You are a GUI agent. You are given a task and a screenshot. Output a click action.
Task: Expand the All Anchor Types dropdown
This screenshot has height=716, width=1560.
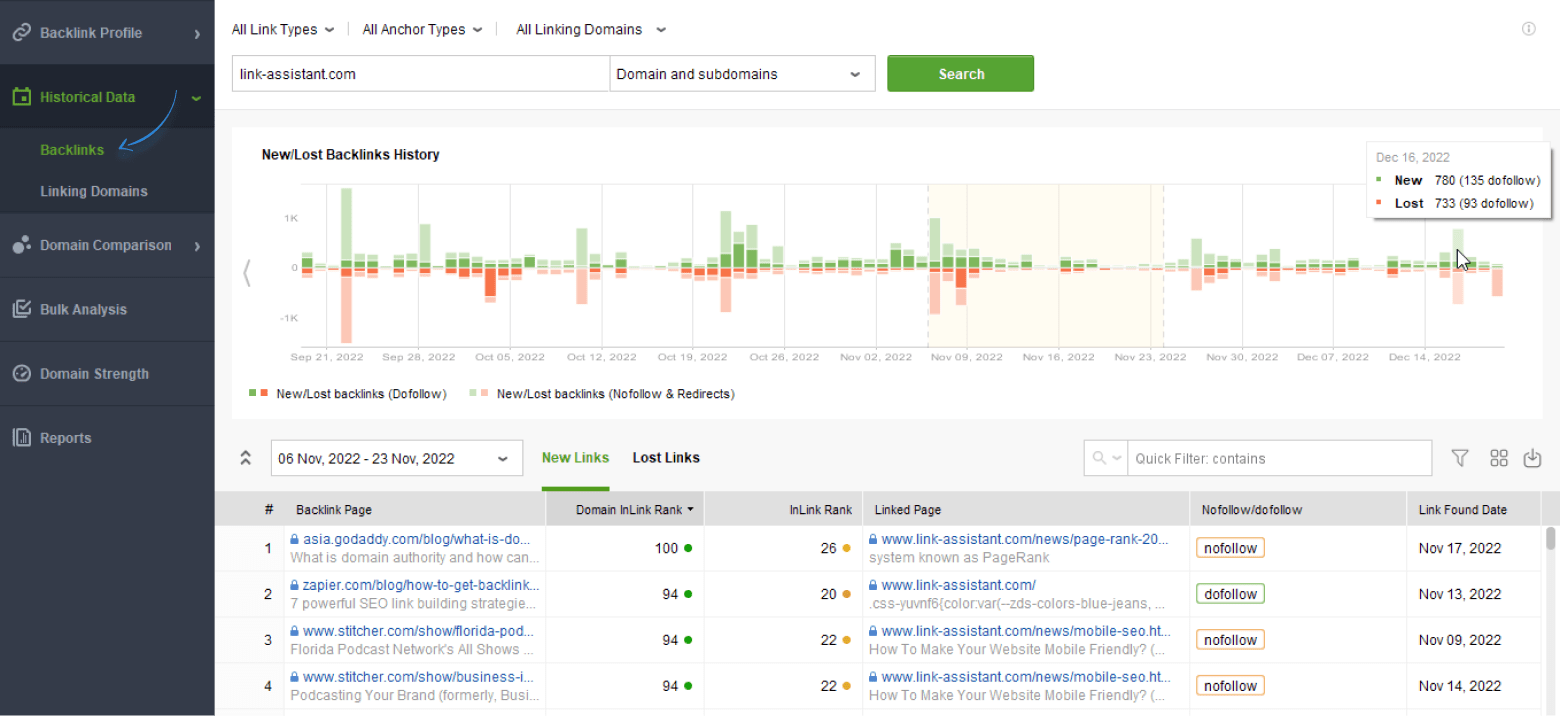click(x=422, y=29)
